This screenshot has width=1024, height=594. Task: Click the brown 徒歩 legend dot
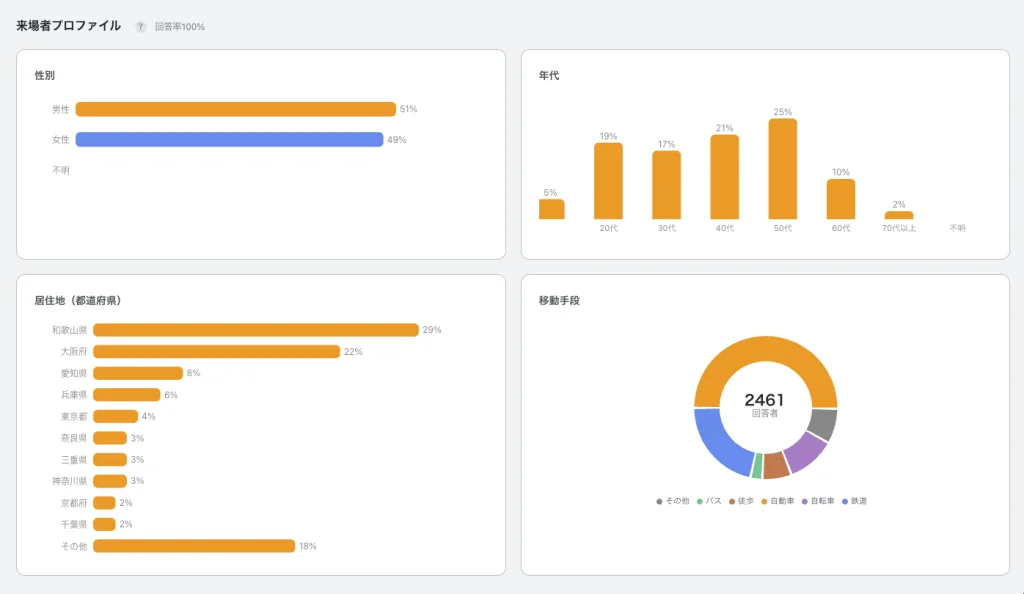point(731,501)
